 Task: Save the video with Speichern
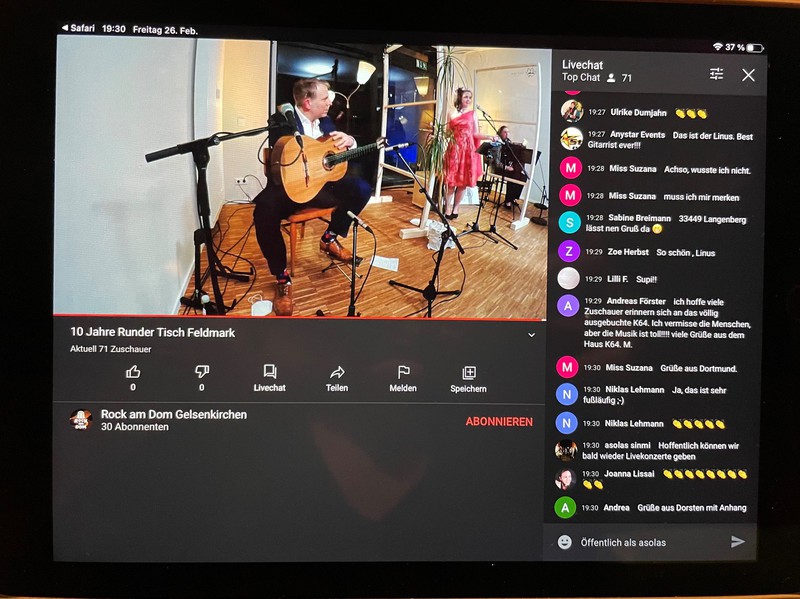468,379
